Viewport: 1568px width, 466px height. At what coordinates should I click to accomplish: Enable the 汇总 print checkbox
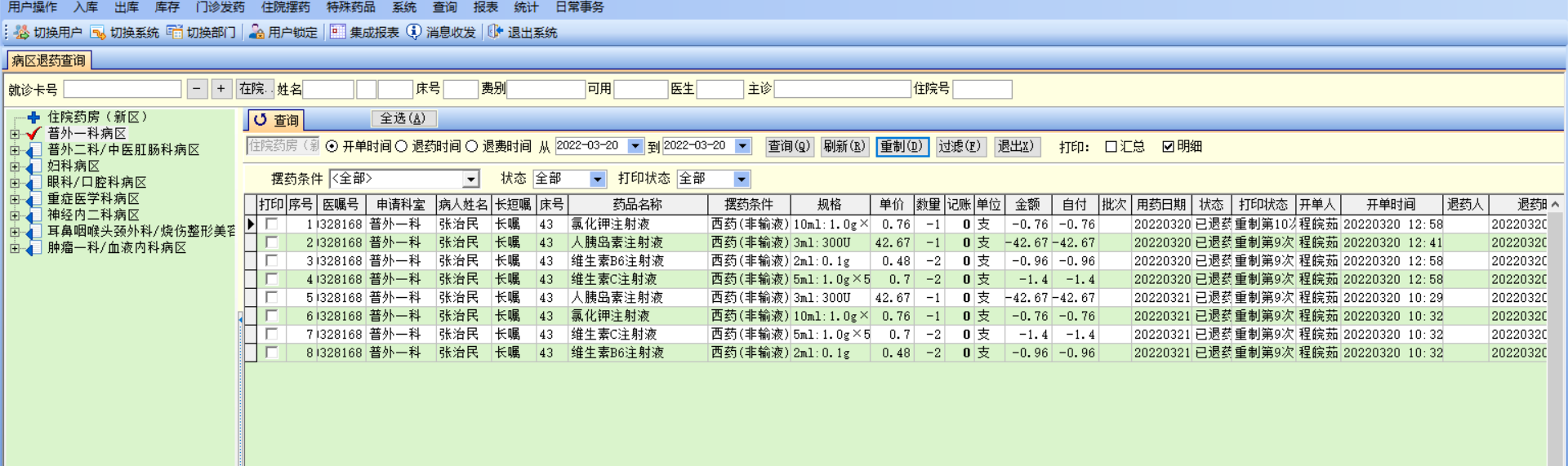tap(1111, 147)
